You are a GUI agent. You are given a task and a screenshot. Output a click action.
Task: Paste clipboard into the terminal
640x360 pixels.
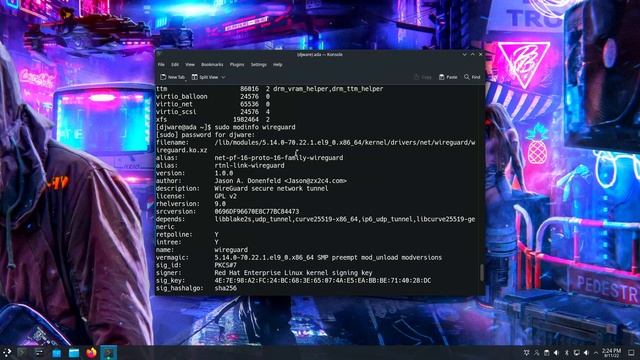448,77
